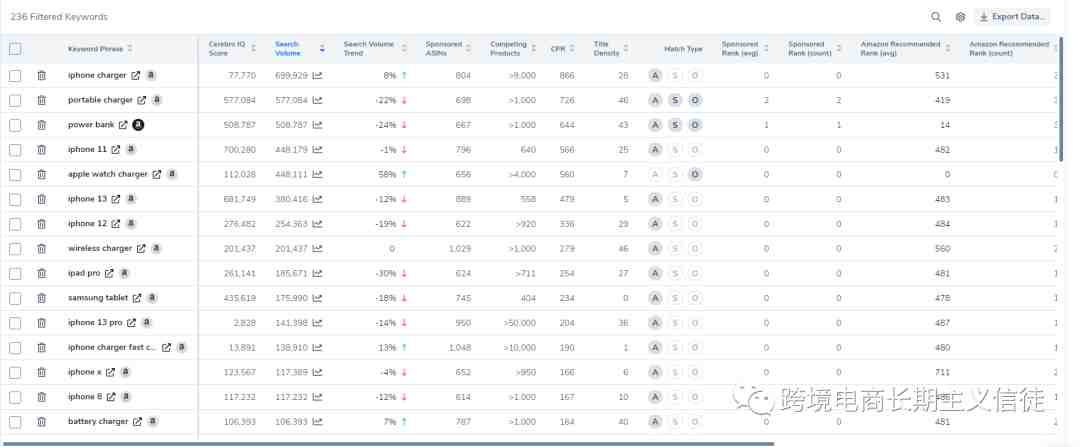Delete the wireless charger keyword row
This screenshot has width=1080, height=447.
pyautogui.click(x=41, y=249)
